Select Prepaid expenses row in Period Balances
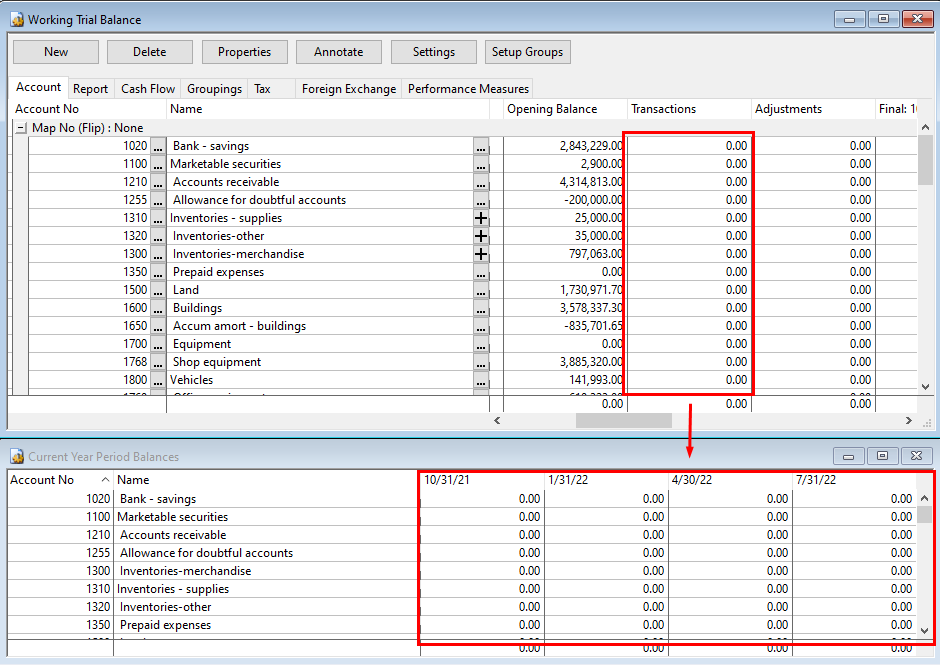Viewport: 940px width, 665px height. 462,625
